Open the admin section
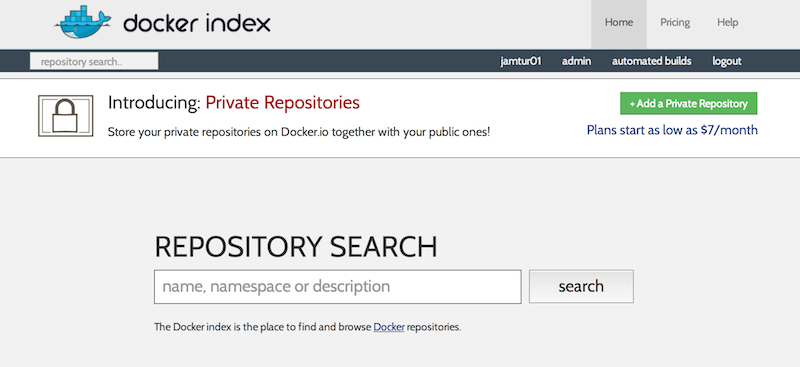 [577, 61]
